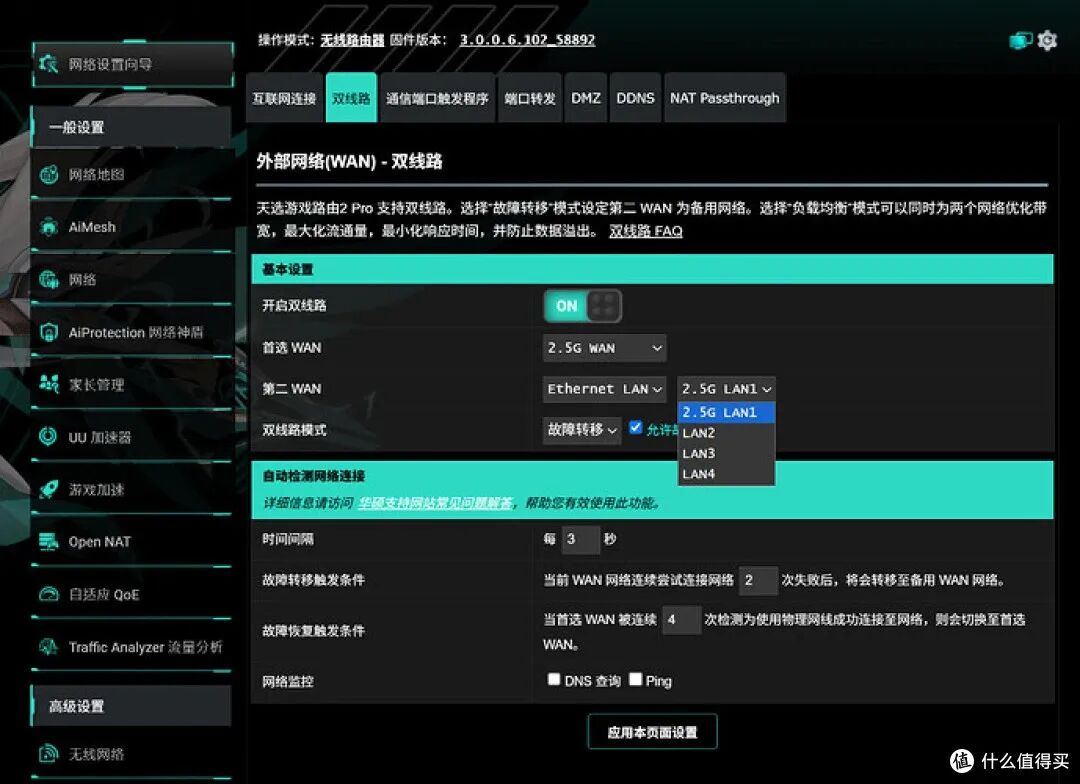
Task: Click the Network Map globe icon
Action: coord(49,174)
